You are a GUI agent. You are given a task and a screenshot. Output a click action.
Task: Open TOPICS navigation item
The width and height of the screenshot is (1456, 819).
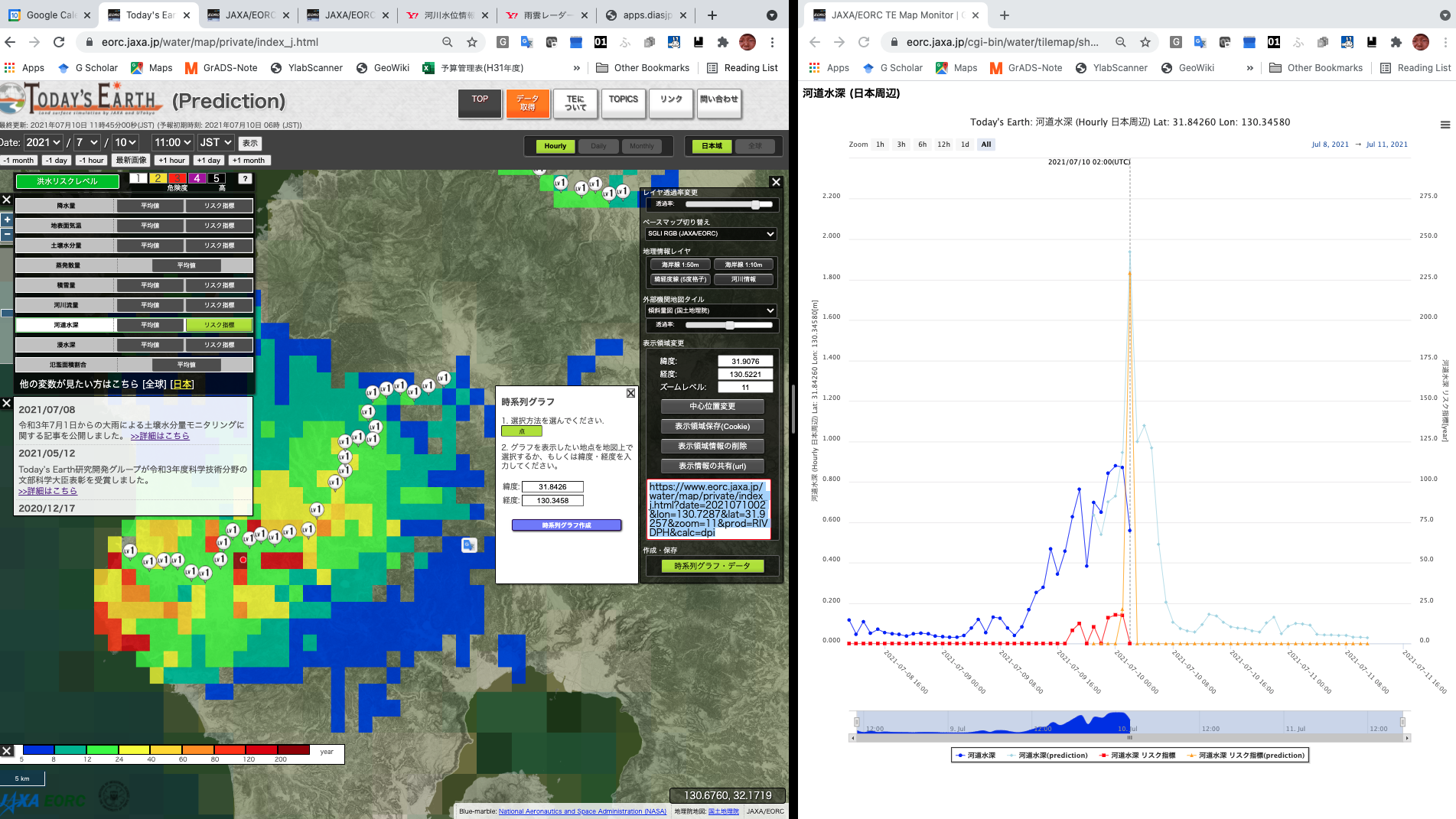click(623, 103)
